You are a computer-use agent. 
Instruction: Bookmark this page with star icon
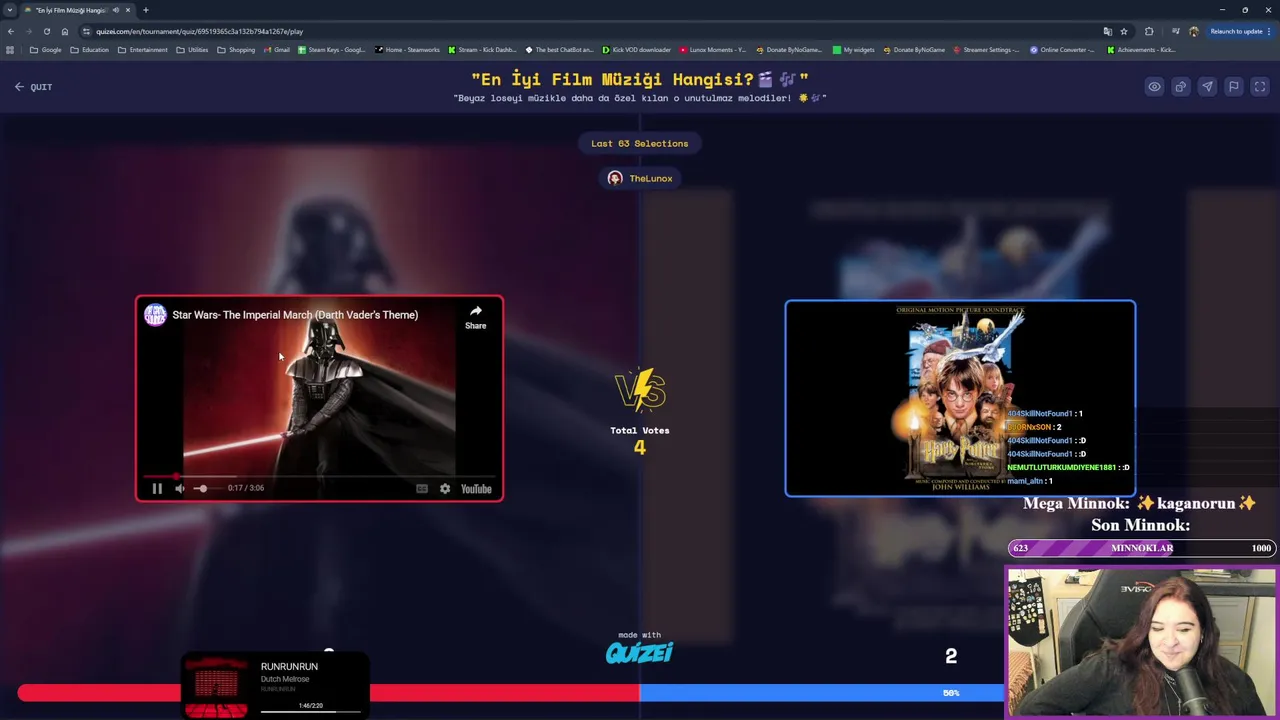[x=1124, y=31]
